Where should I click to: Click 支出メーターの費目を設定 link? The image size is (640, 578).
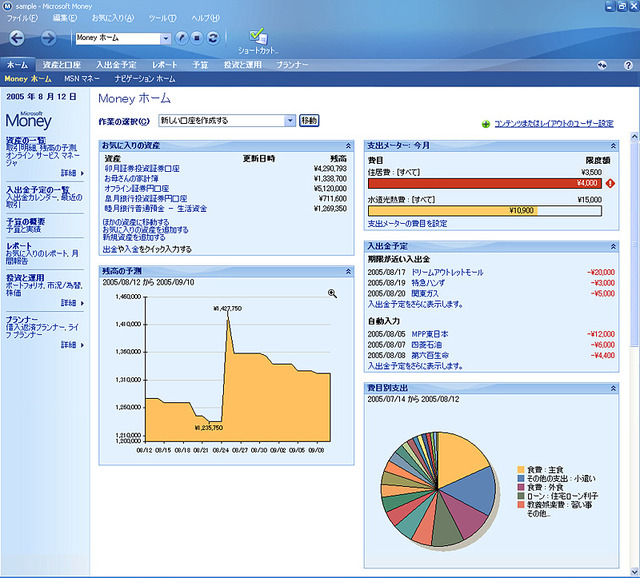(x=407, y=224)
